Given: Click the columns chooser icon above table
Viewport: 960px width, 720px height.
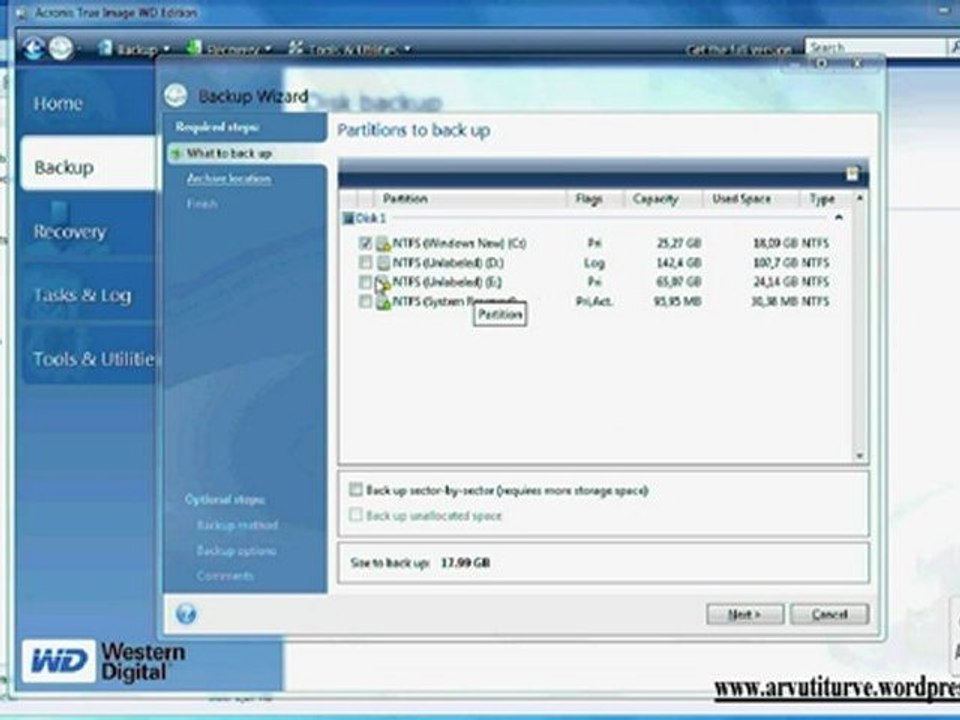Looking at the screenshot, I should pyautogui.click(x=852, y=174).
